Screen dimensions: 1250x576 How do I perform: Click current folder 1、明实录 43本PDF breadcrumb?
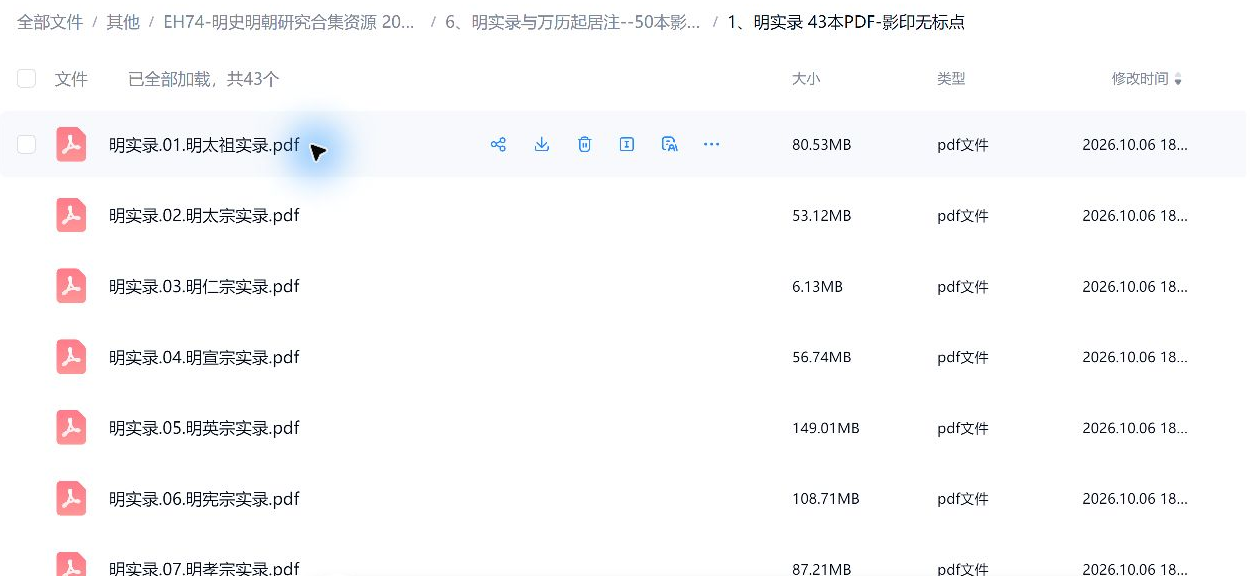[x=846, y=22]
